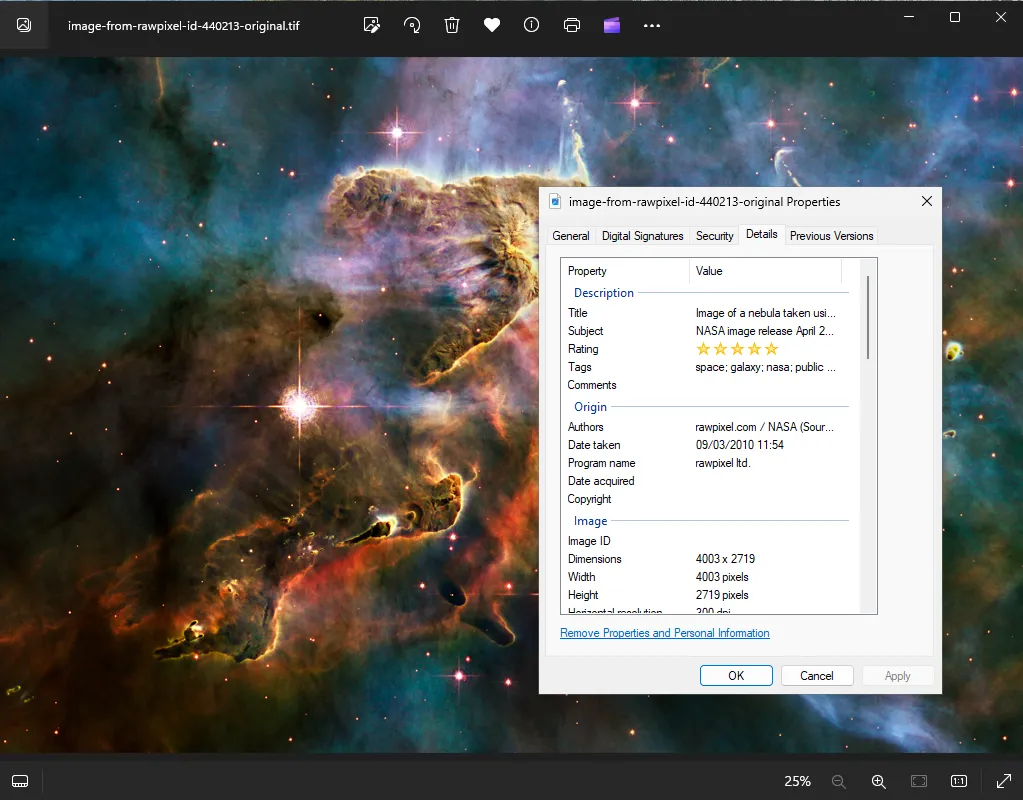Screen dimensions: 1023x800
Task: Print the current image
Action: [571, 25]
